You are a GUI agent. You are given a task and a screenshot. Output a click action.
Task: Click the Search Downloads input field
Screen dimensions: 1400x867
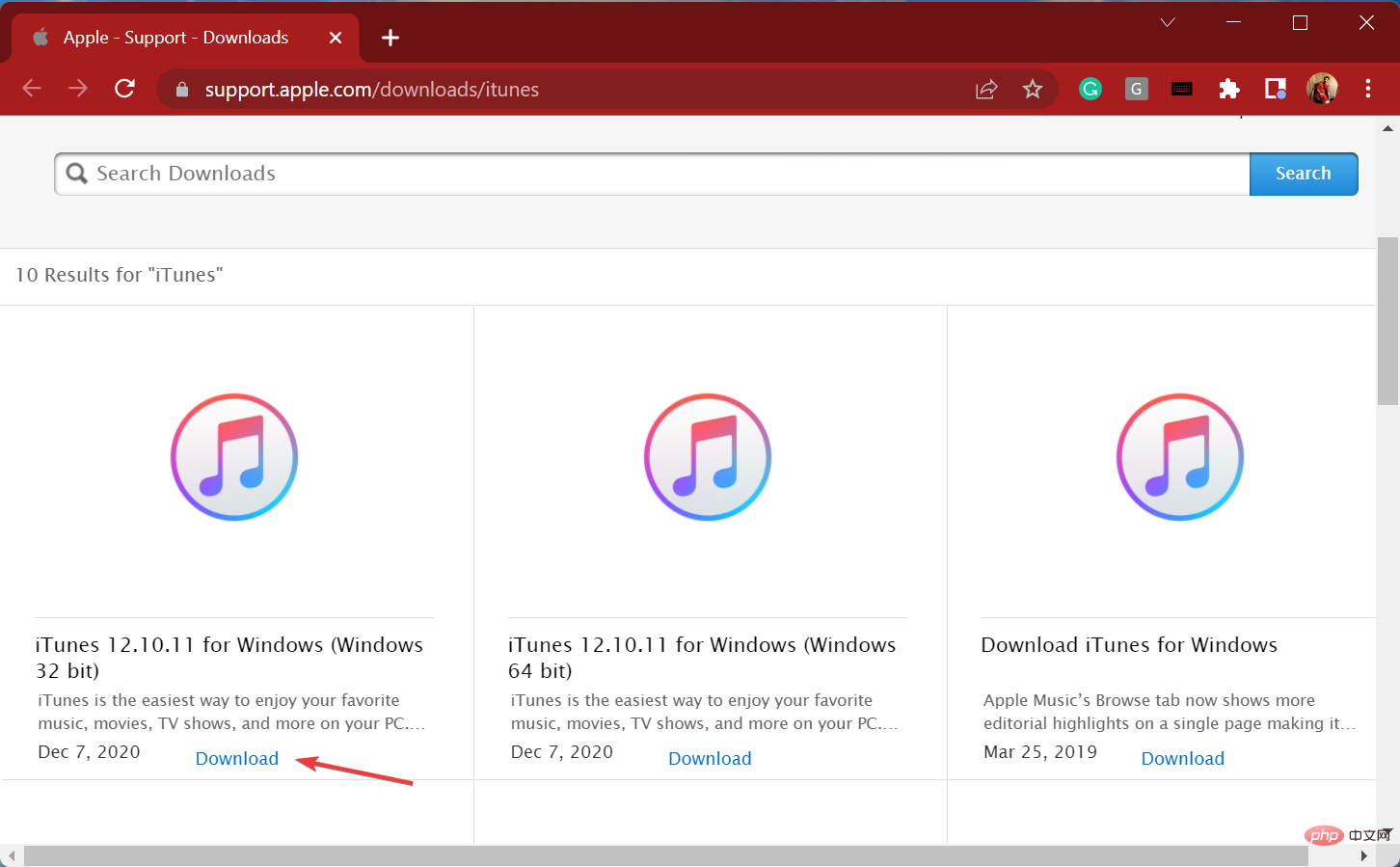click(x=653, y=174)
